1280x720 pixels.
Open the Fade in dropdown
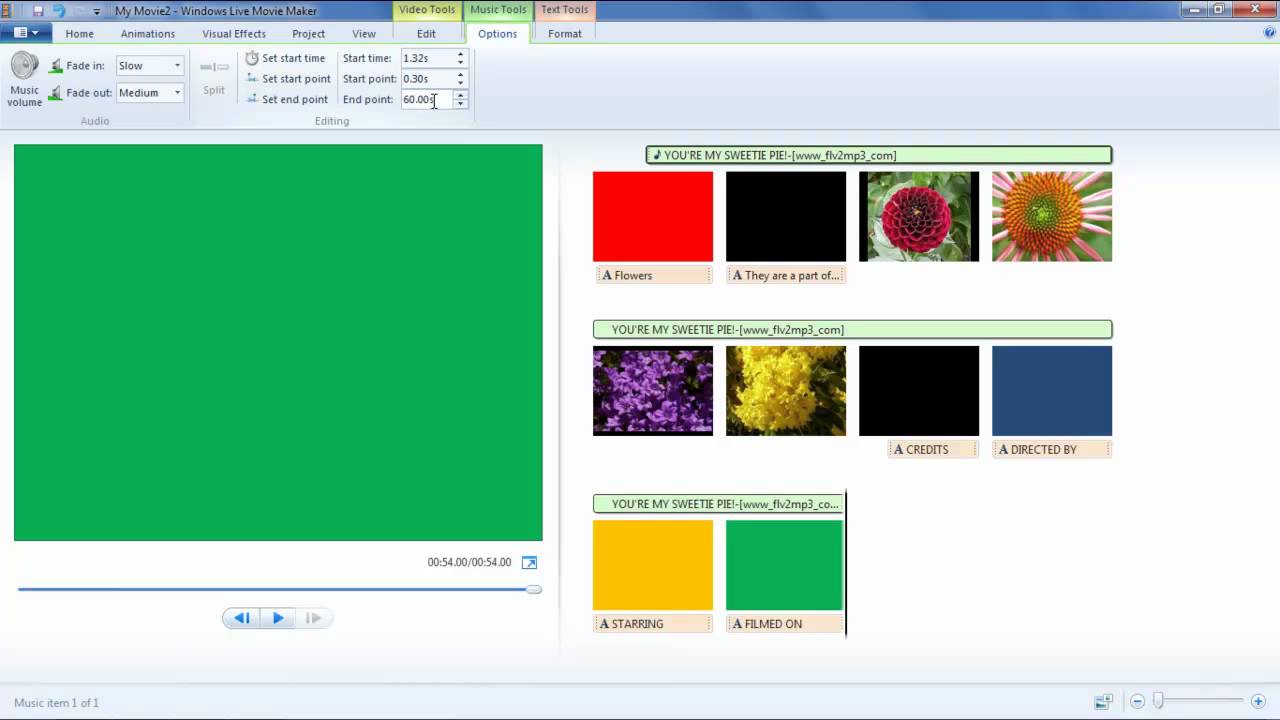(150, 66)
